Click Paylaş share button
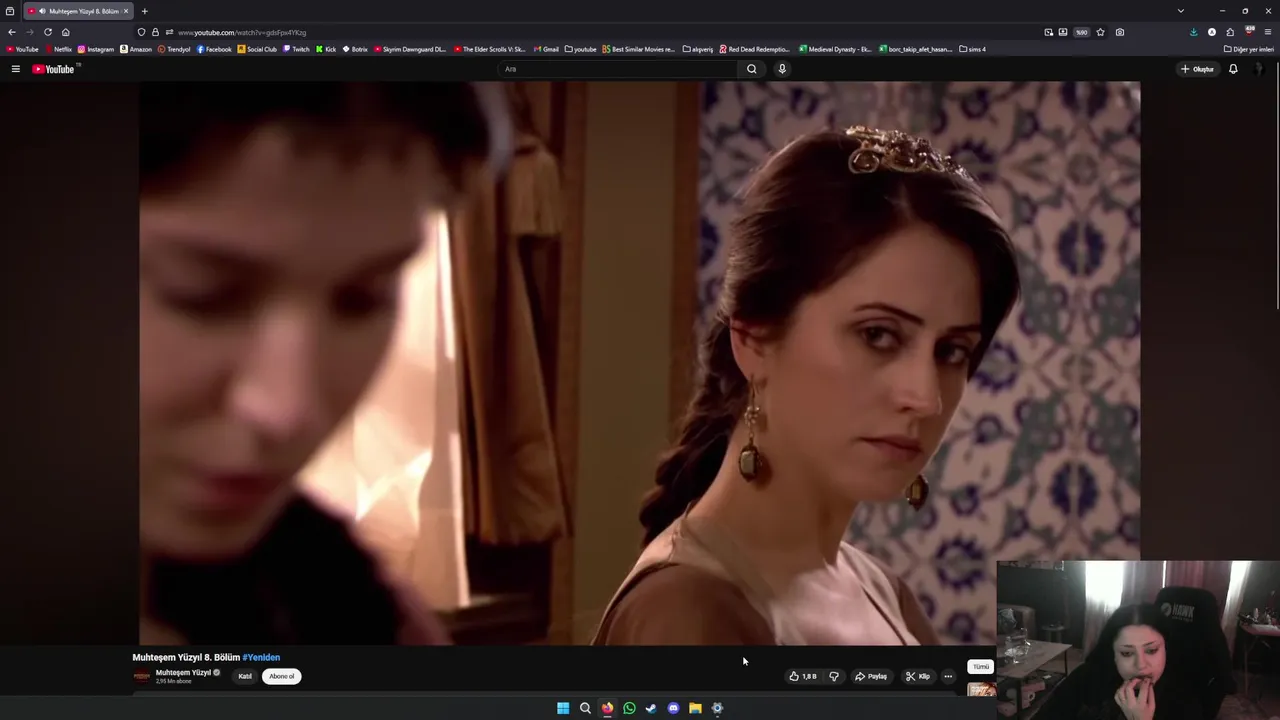 coord(871,676)
